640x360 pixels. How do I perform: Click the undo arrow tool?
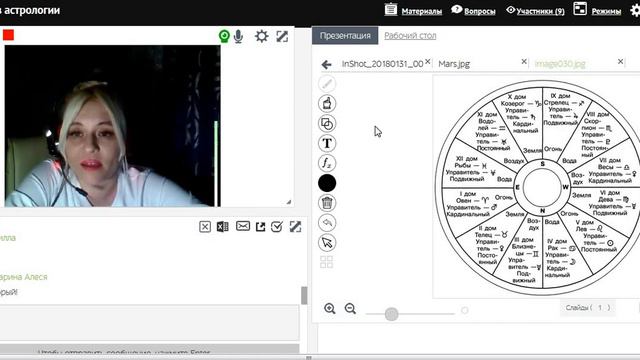tap(327, 223)
